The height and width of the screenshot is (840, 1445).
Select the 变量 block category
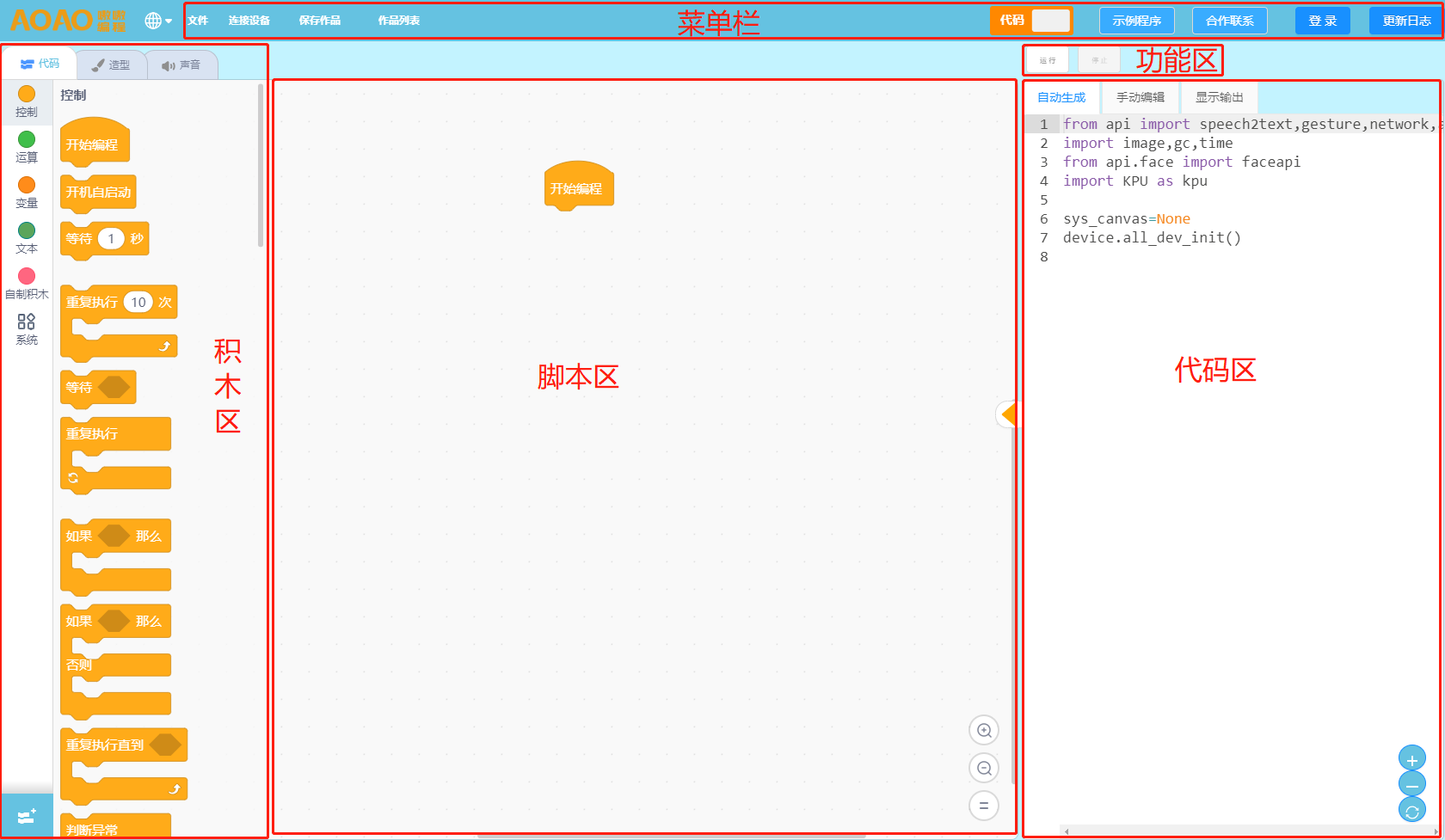coord(27,193)
